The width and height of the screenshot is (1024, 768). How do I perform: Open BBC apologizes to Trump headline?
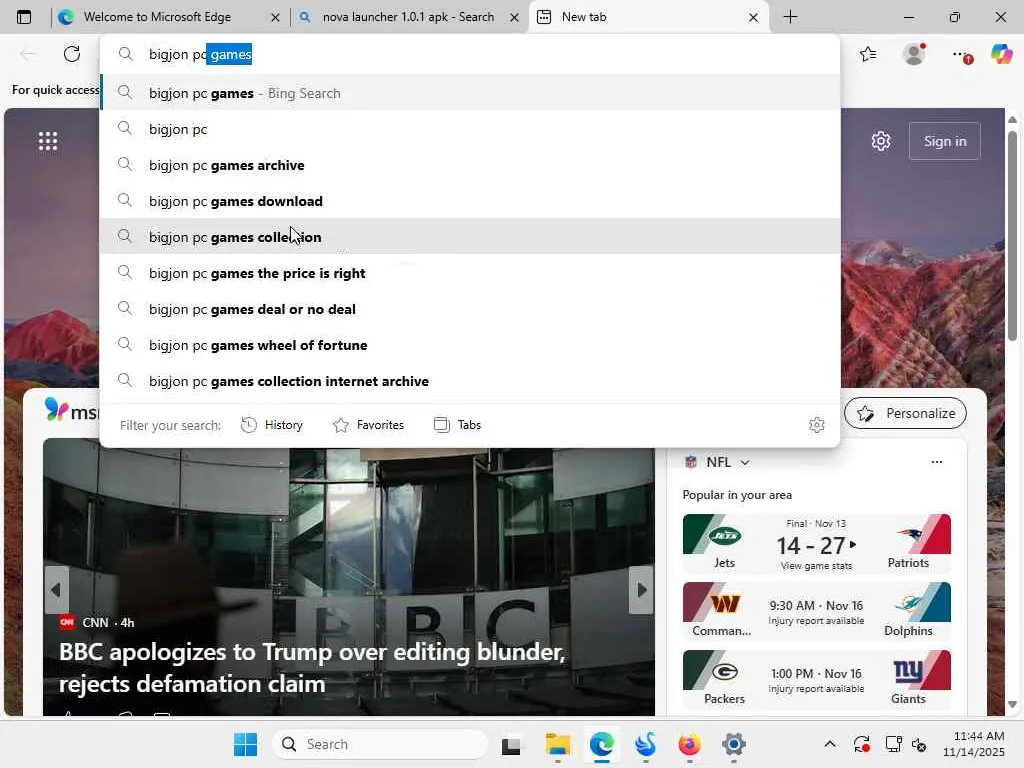tap(312, 668)
